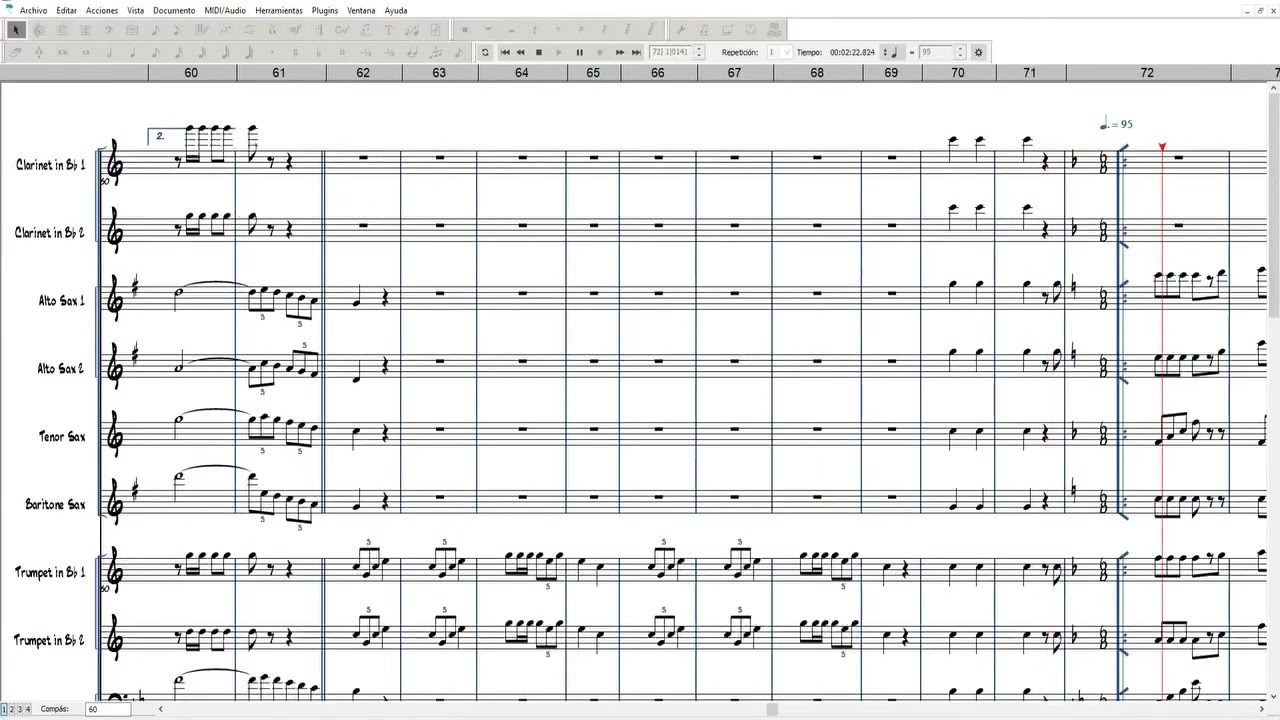Pause playback
This screenshot has width=1280, height=720.
click(580, 52)
